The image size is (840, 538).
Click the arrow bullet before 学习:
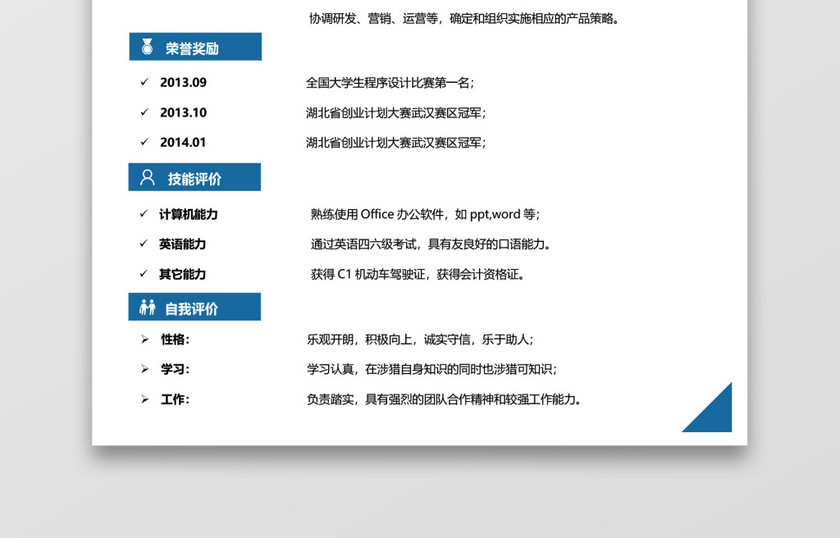pos(145,369)
